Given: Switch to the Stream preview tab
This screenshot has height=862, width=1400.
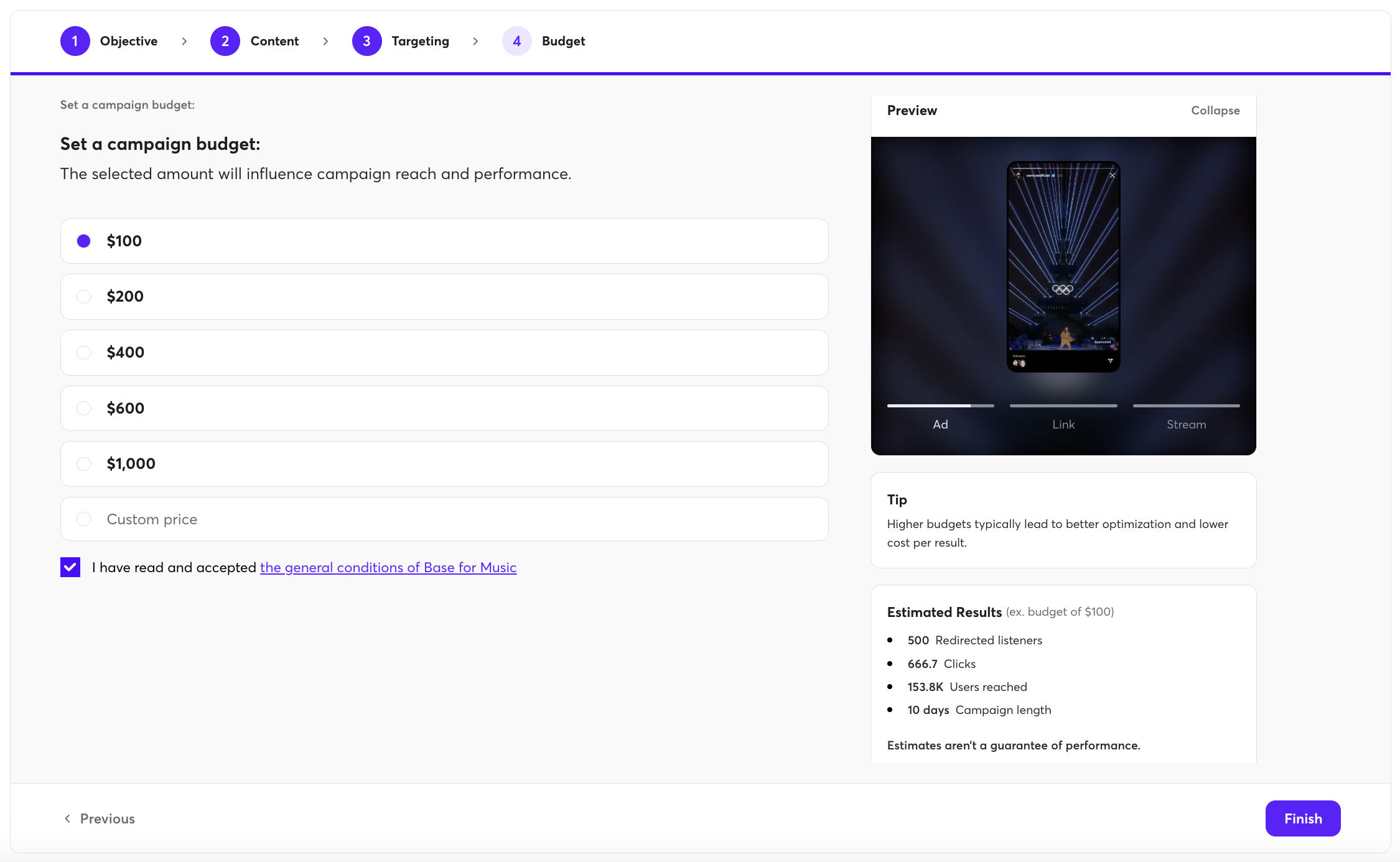Looking at the screenshot, I should point(1186,424).
